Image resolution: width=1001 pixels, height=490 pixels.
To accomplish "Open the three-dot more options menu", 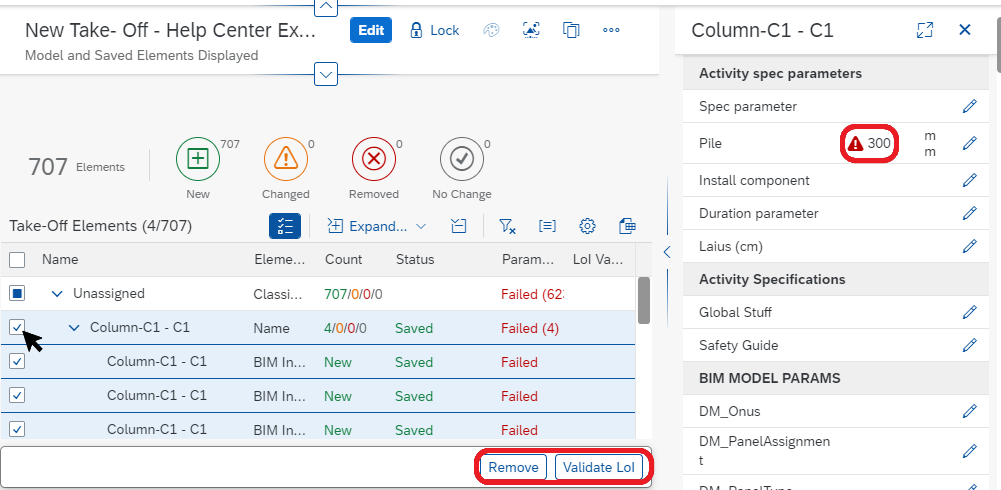I will 611,30.
